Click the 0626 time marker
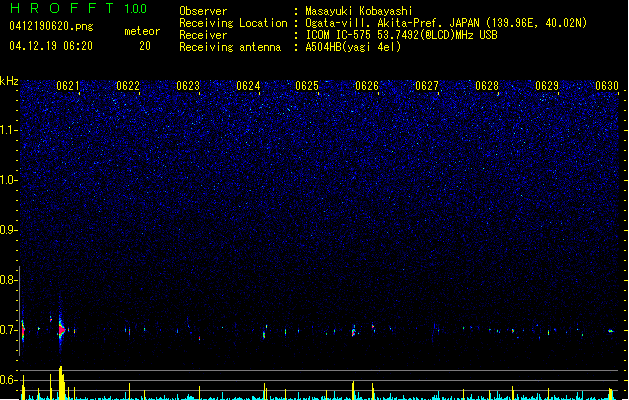 367,86
